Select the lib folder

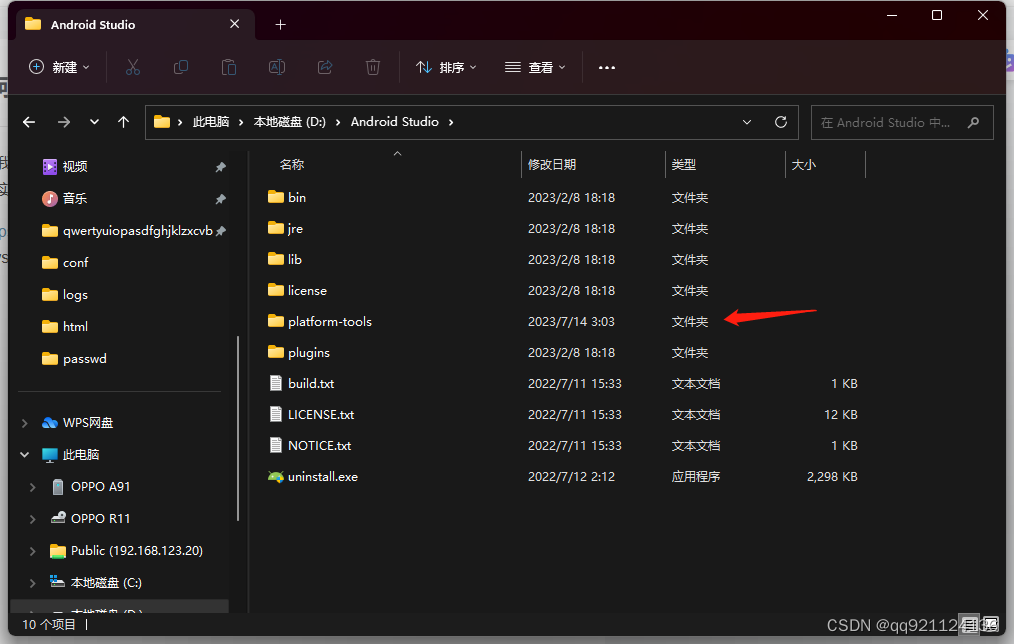coord(295,259)
